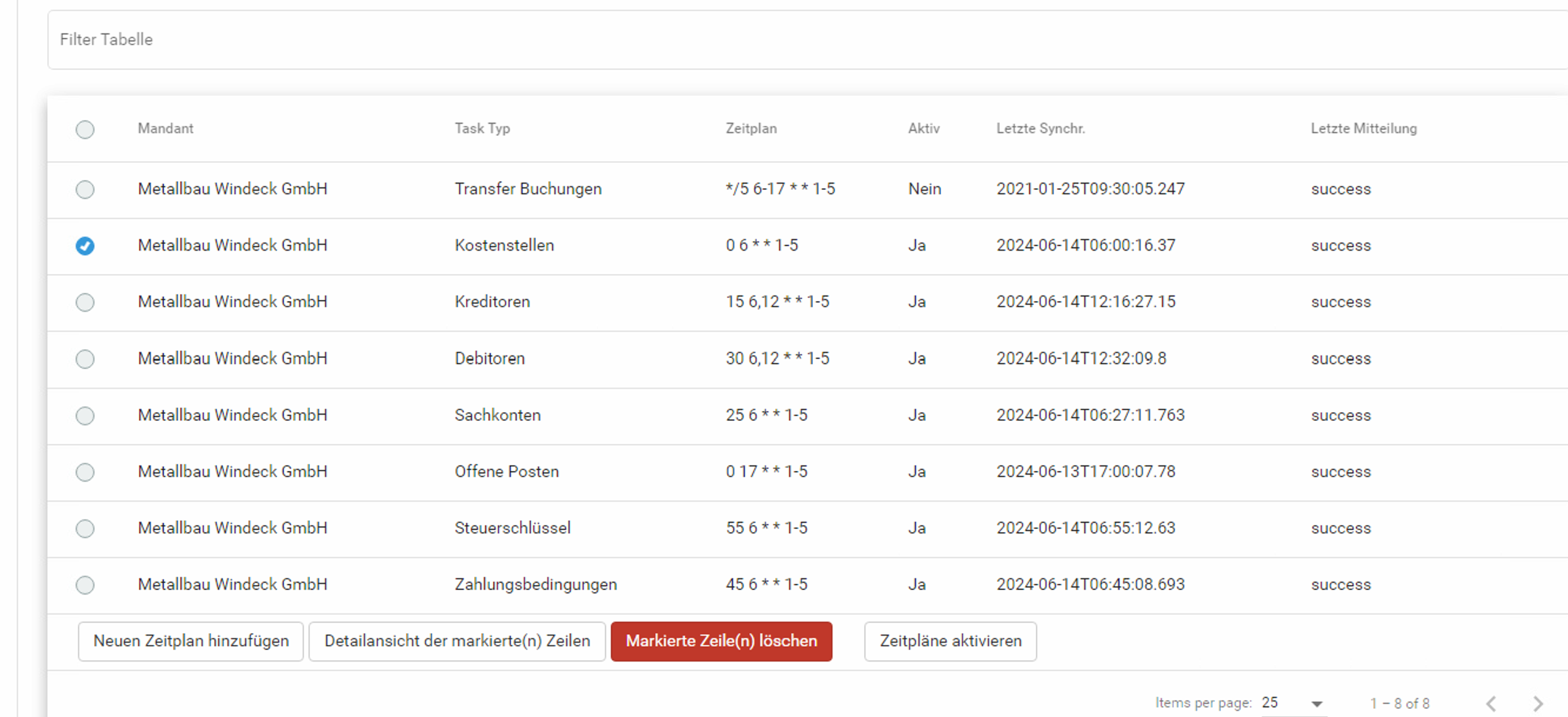Sort by the Mandant column header
The width and height of the screenshot is (1568, 717).
click(x=165, y=129)
